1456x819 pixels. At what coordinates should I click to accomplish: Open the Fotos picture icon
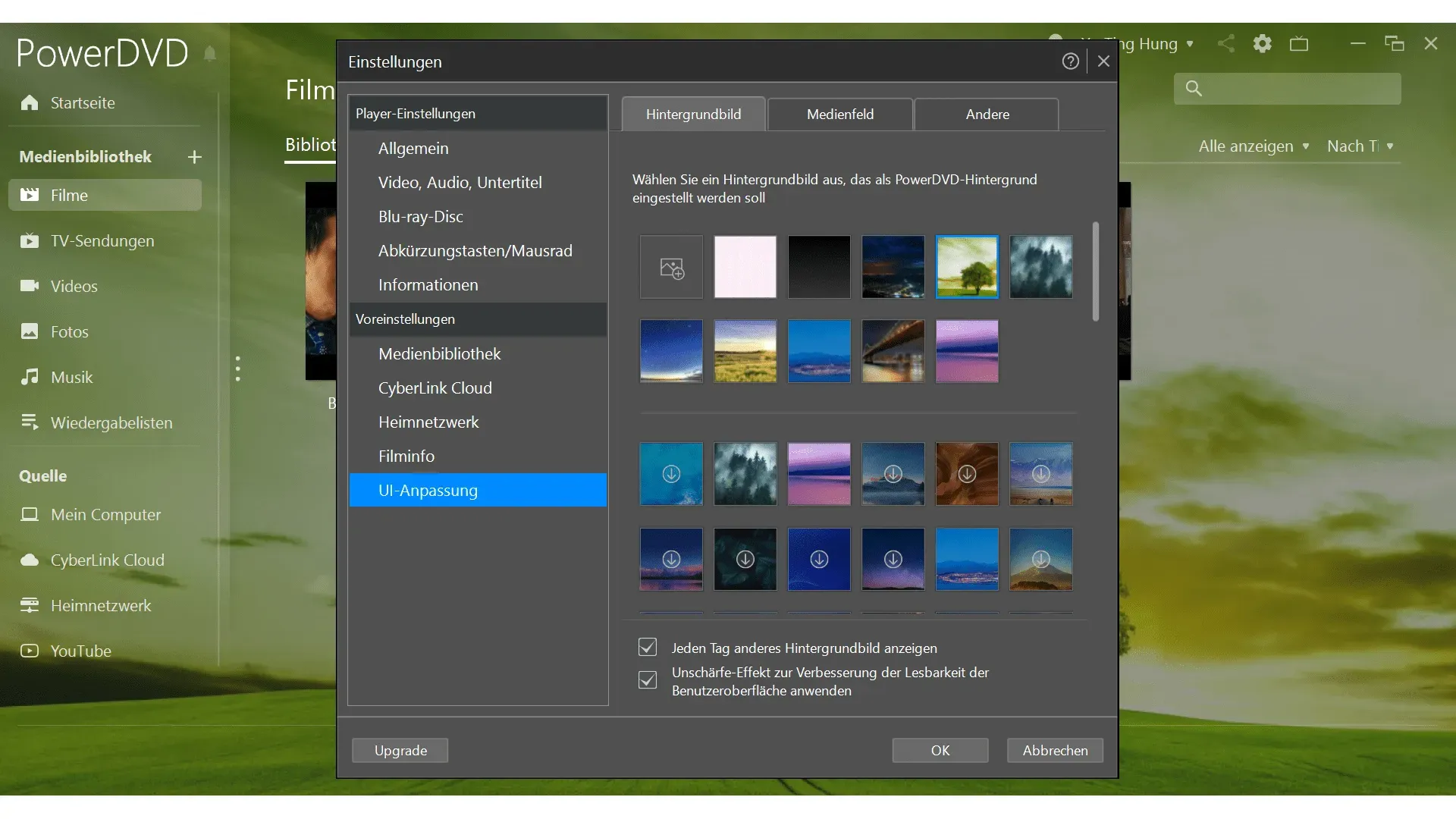(30, 331)
